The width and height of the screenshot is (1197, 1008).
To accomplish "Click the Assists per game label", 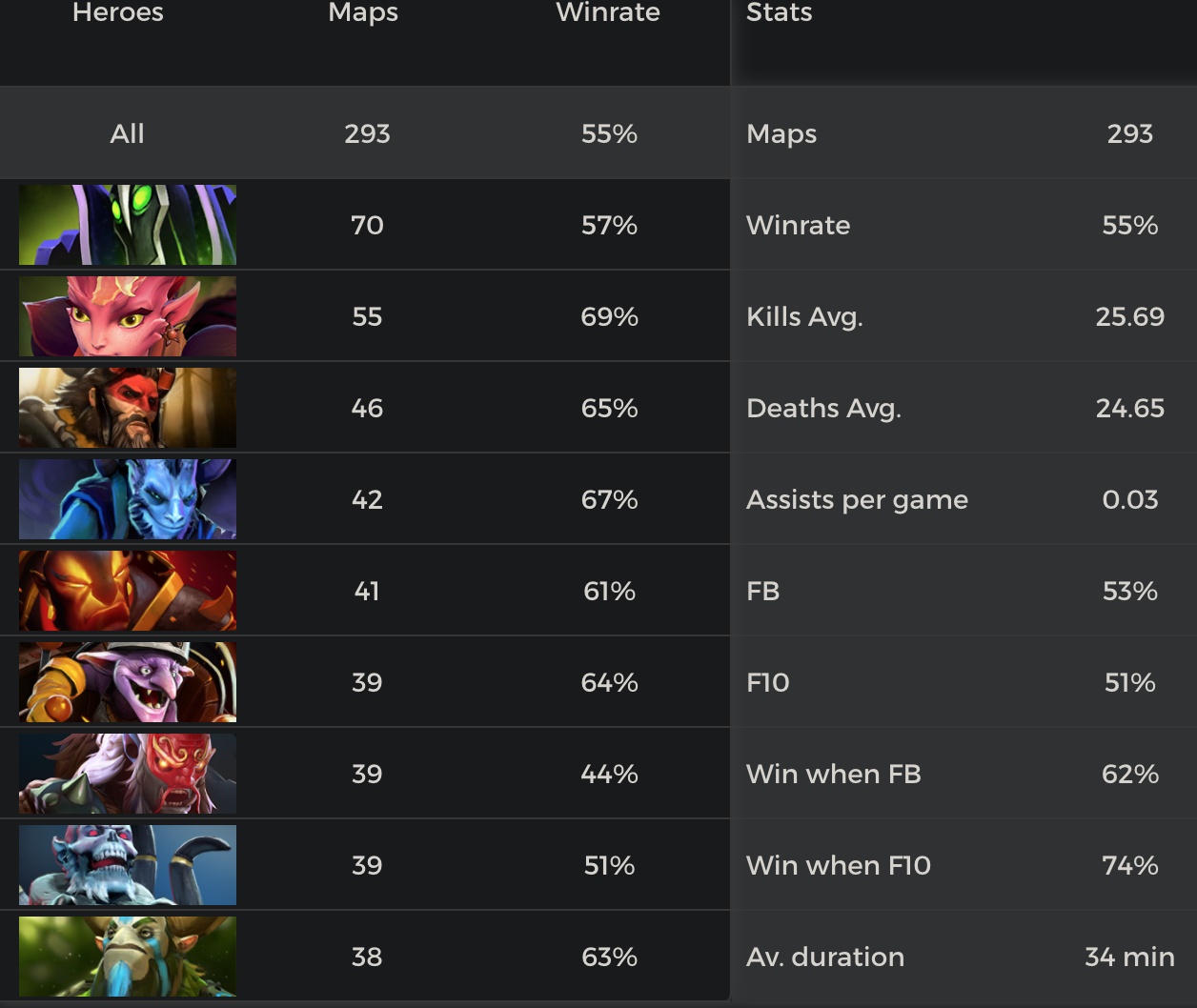I will pyautogui.click(x=857, y=499).
